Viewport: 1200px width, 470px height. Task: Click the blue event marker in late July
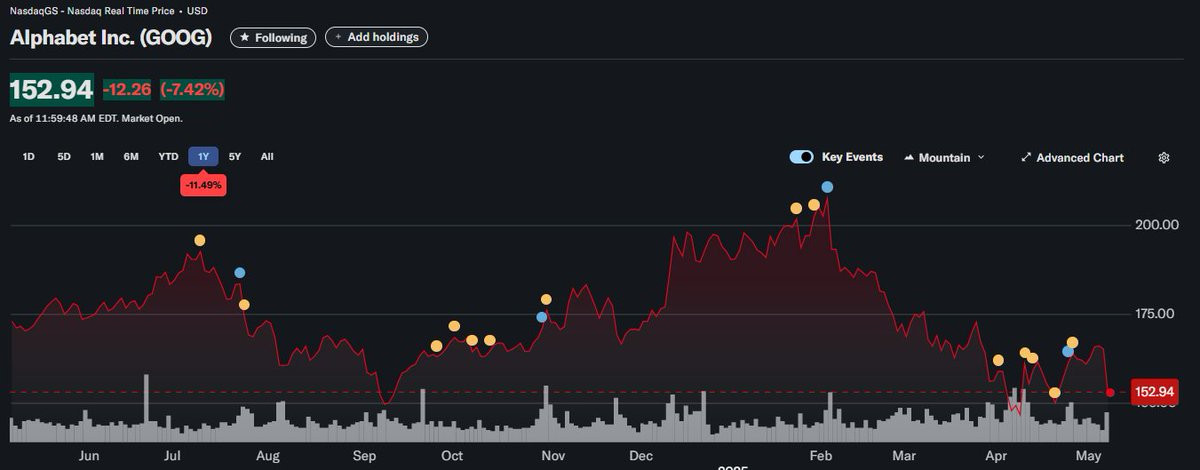click(x=239, y=273)
